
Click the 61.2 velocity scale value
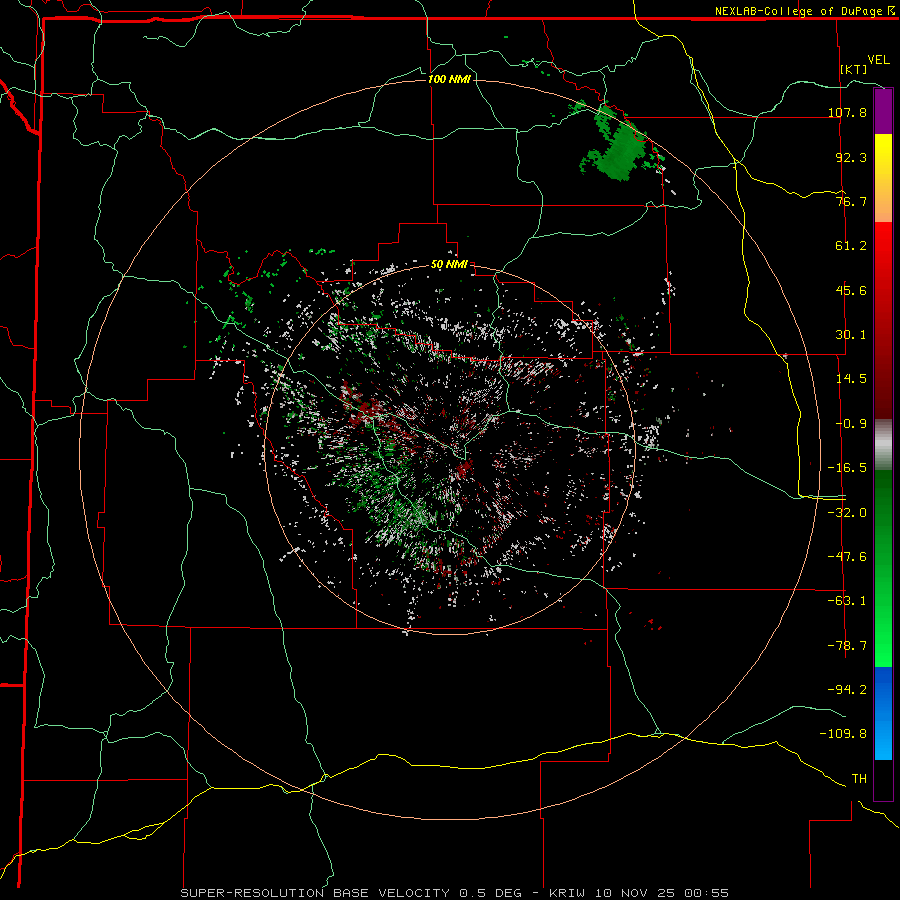tap(851, 246)
